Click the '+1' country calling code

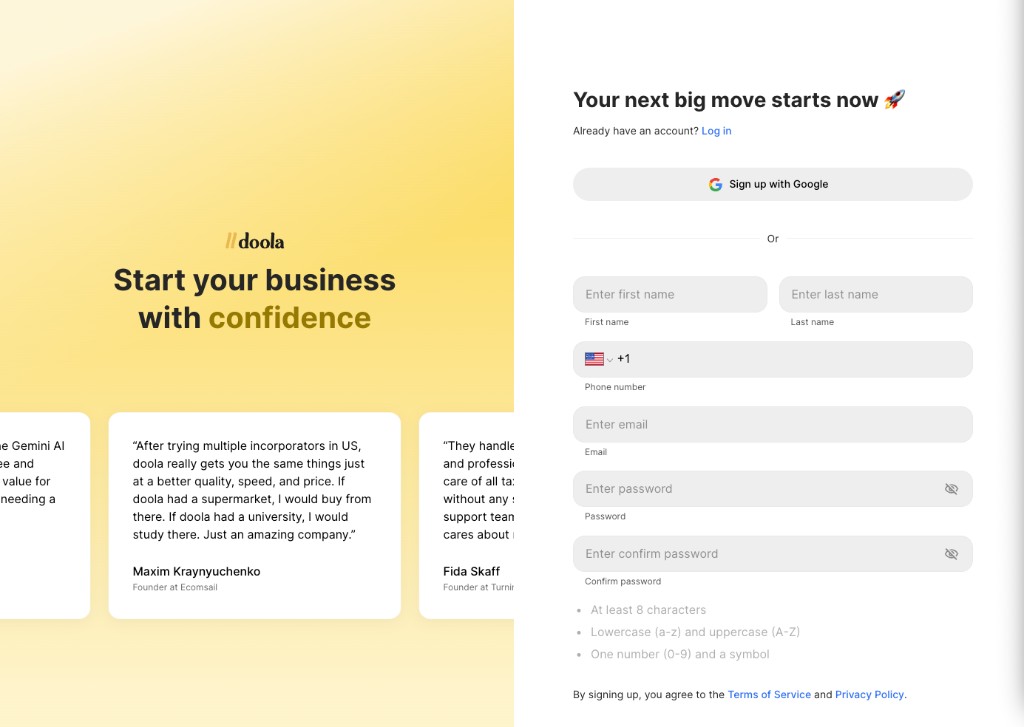624,359
